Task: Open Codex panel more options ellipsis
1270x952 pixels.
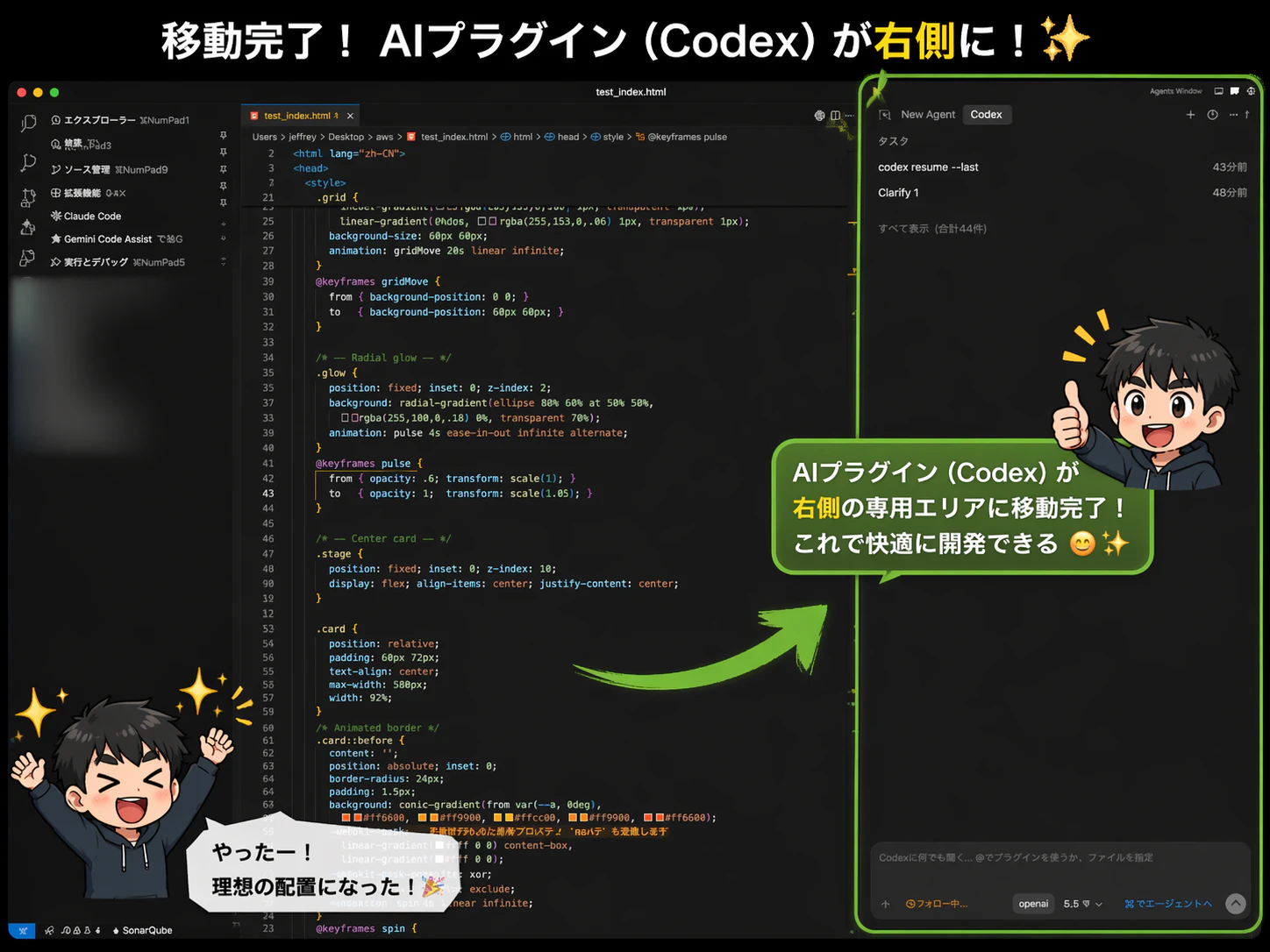Action: tap(1233, 115)
